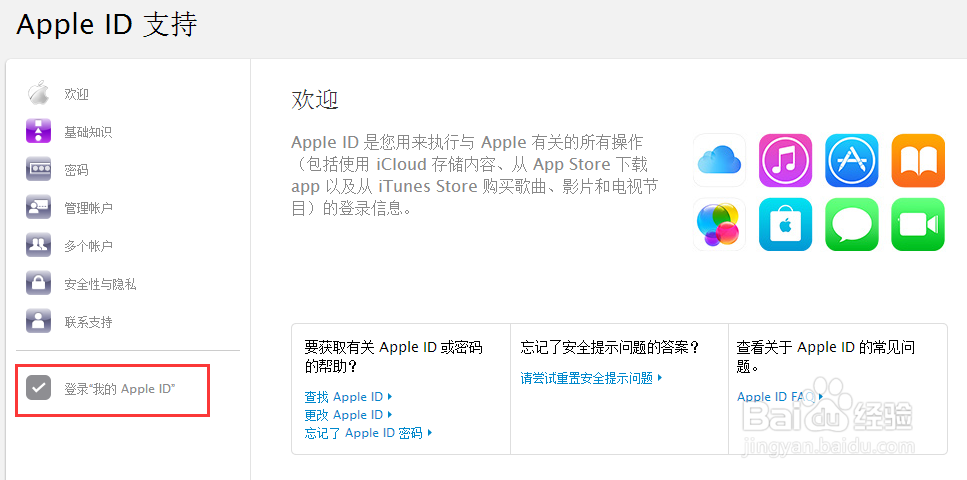Click the green Messages speech bubble icon
The height and width of the screenshot is (480, 967).
[x=852, y=224]
